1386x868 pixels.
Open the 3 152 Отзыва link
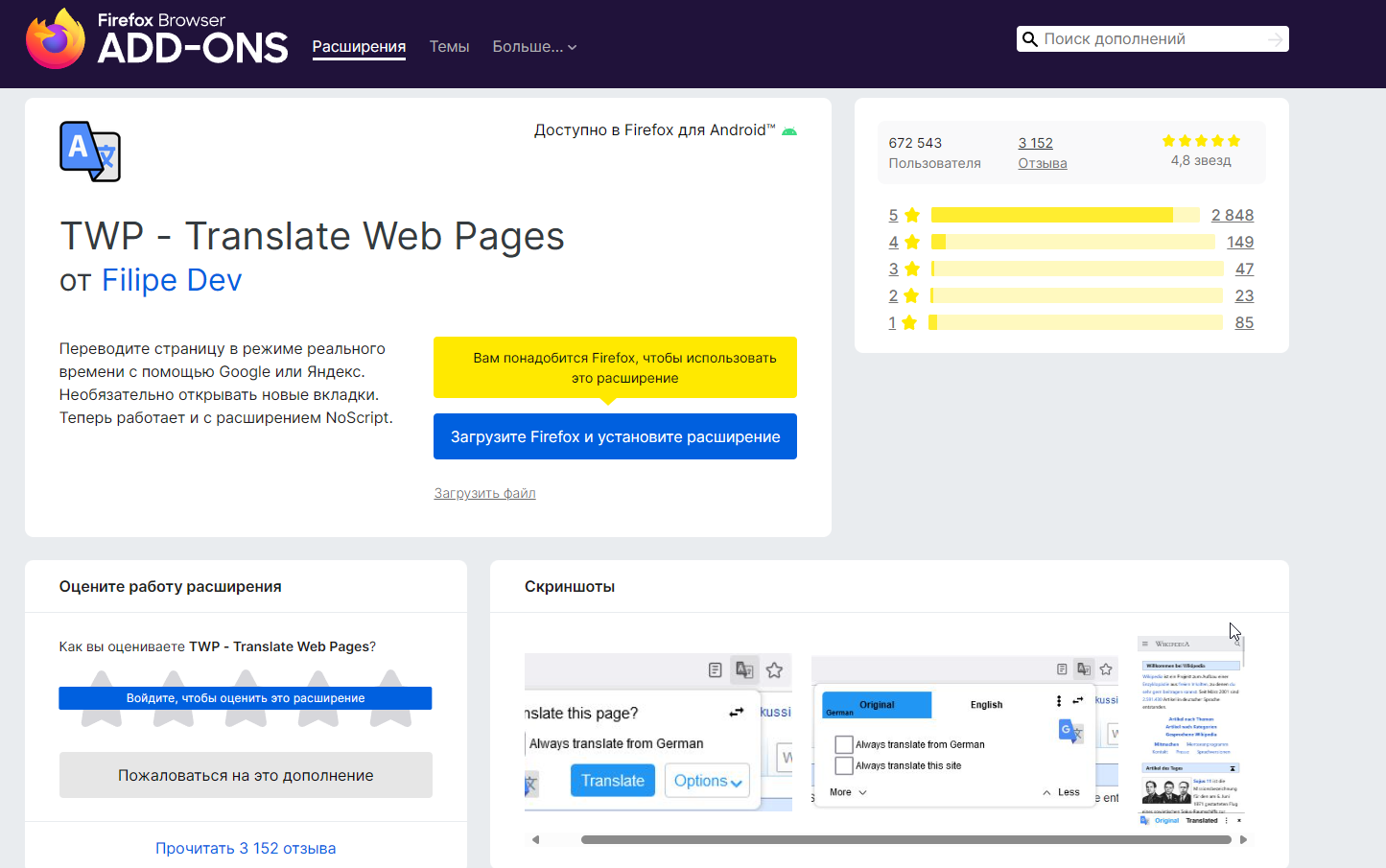pos(1042,152)
